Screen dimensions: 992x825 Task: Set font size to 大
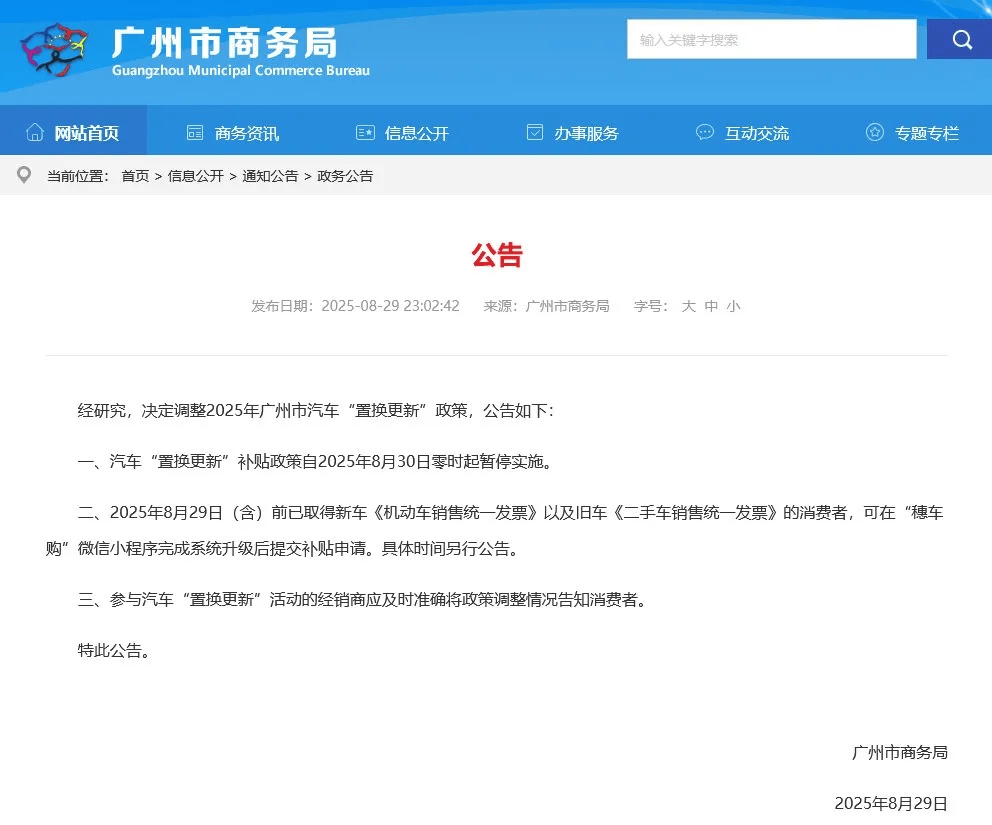[688, 306]
